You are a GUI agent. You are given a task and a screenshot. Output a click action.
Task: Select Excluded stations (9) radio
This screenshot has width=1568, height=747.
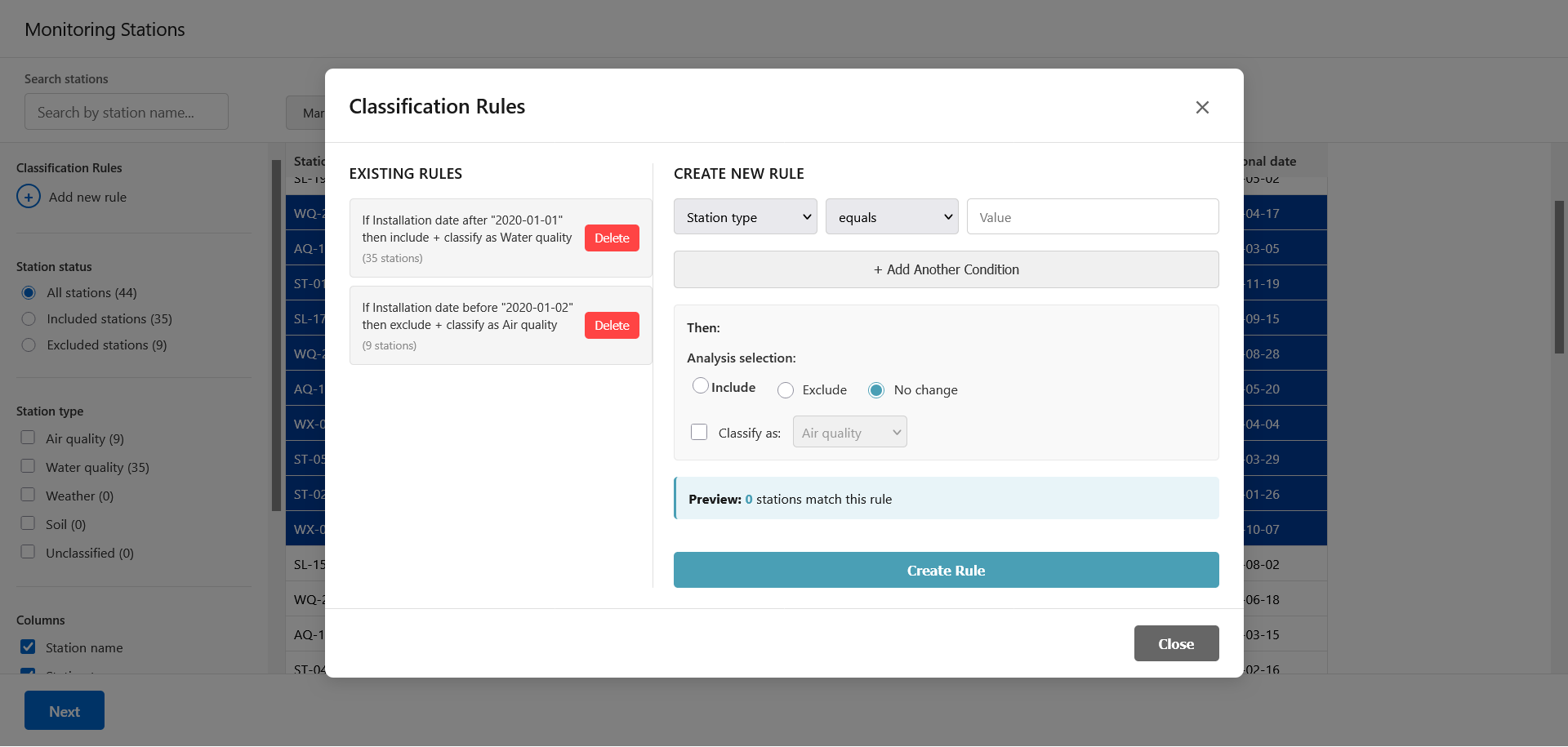pyautogui.click(x=29, y=345)
